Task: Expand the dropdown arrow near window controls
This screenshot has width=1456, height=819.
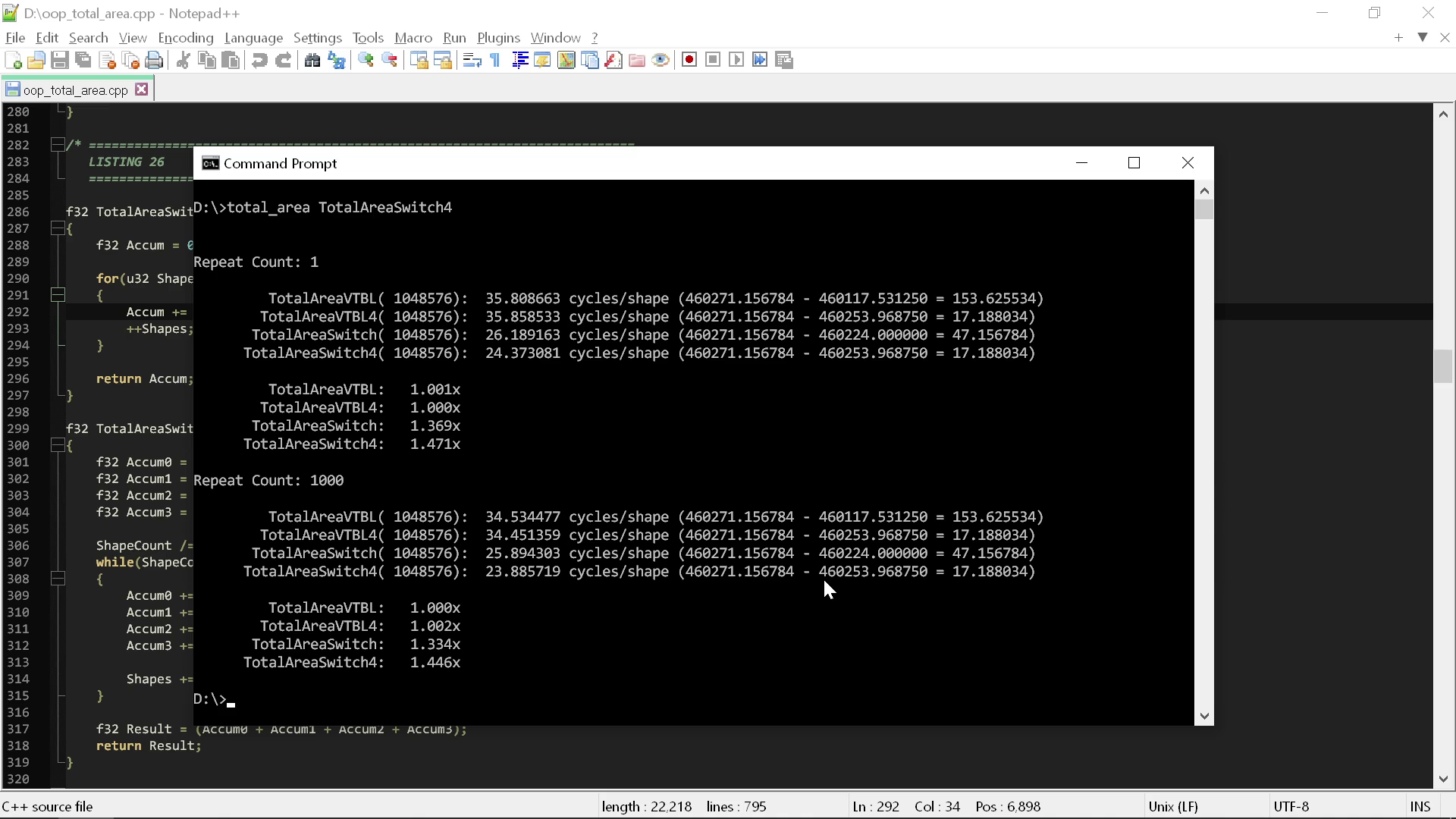Action: coord(1423,37)
